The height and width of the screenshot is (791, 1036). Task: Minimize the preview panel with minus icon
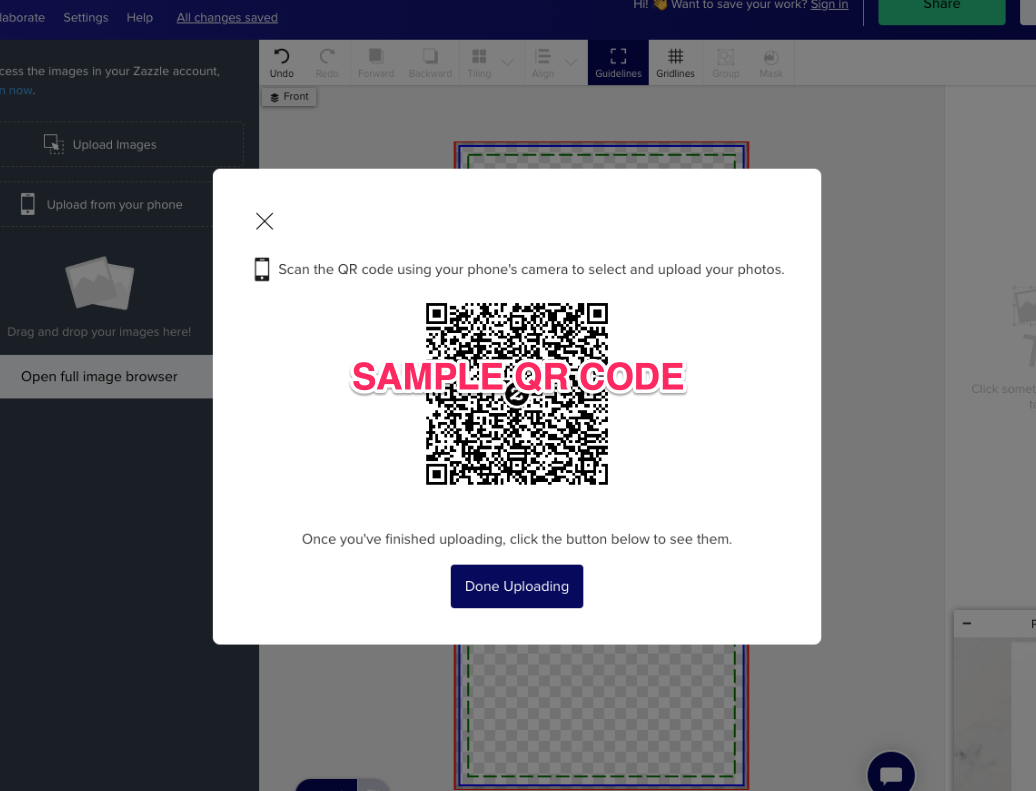point(967,624)
